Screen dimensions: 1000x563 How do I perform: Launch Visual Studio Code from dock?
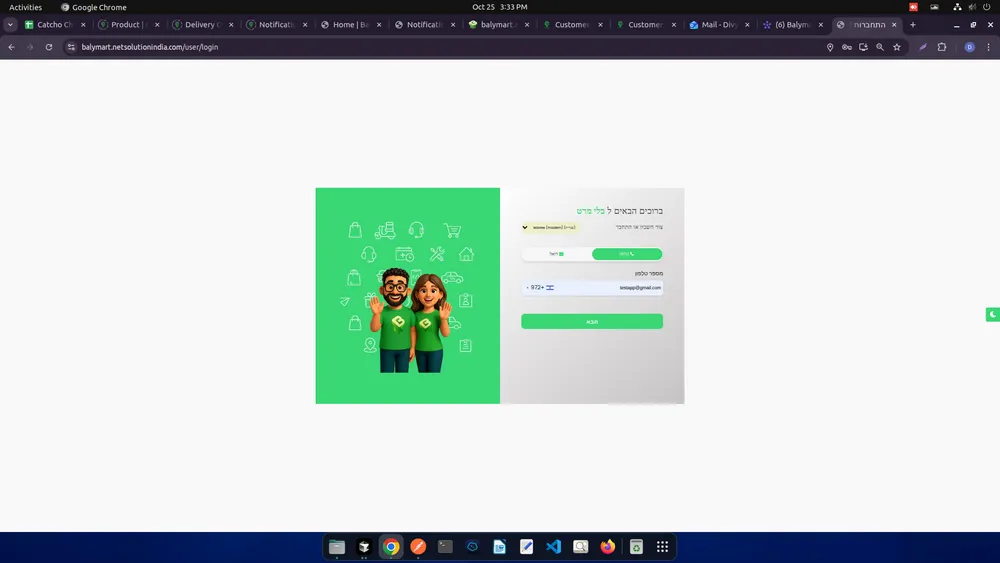pos(554,547)
